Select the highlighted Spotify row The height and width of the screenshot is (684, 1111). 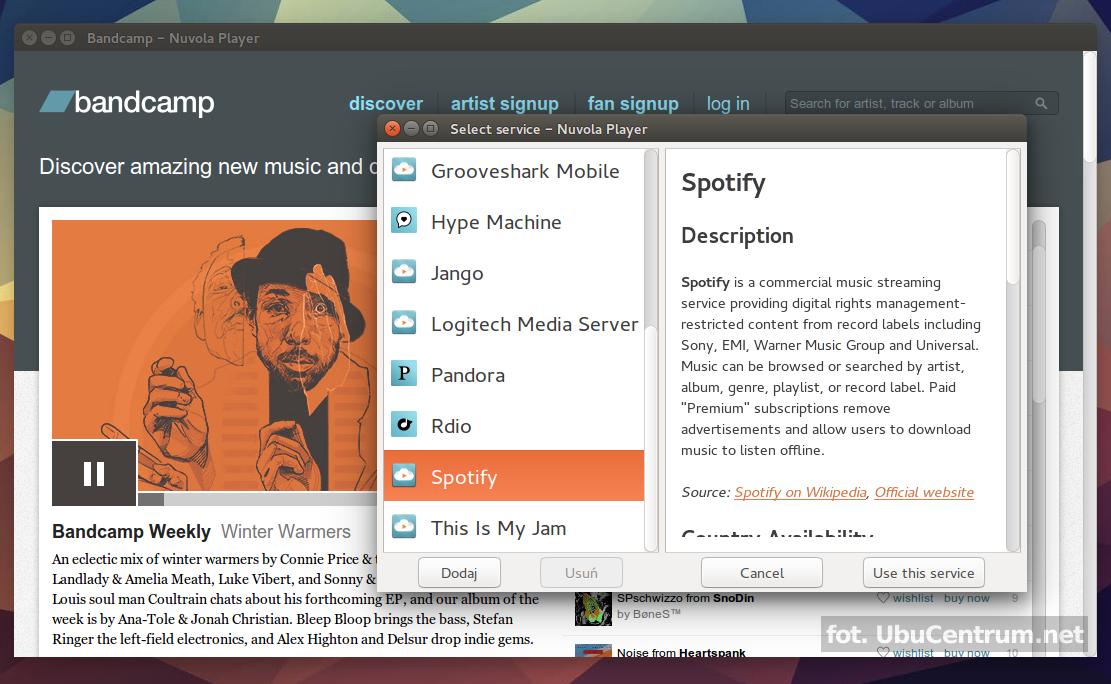click(514, 476)
